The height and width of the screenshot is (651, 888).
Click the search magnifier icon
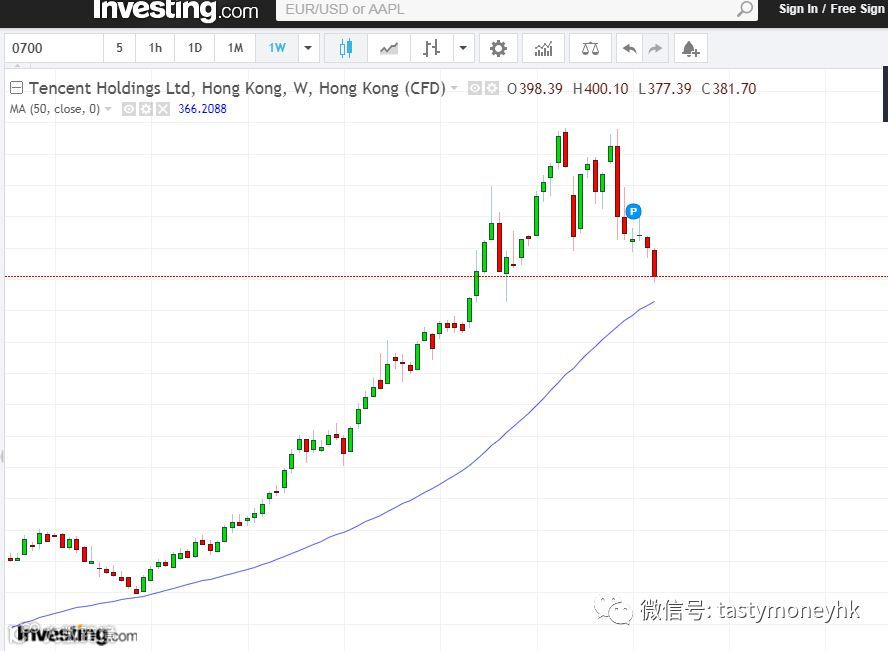(x=745, y=8)
